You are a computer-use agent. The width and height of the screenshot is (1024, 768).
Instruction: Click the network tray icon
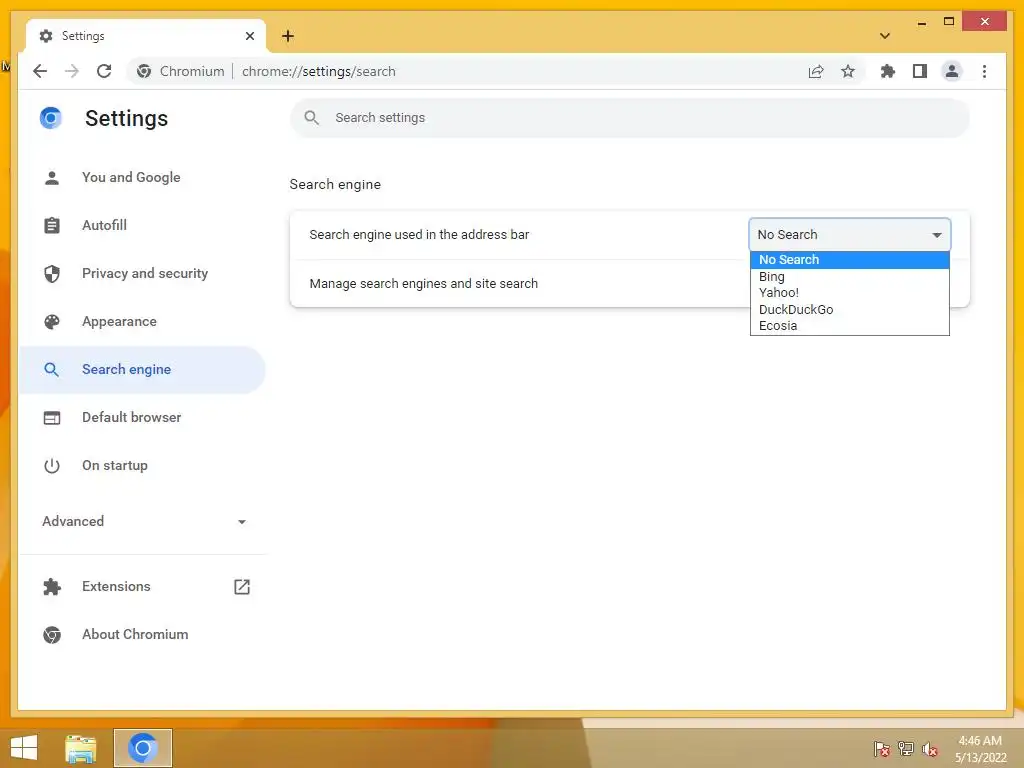pyautogui.click(x=906, y=748)
